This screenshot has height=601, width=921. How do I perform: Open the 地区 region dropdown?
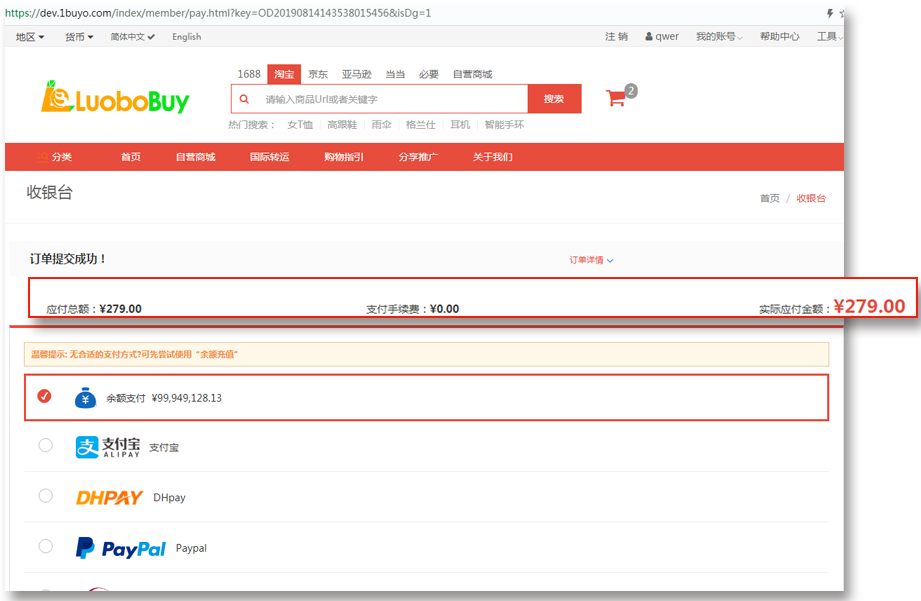pos(30,37)
